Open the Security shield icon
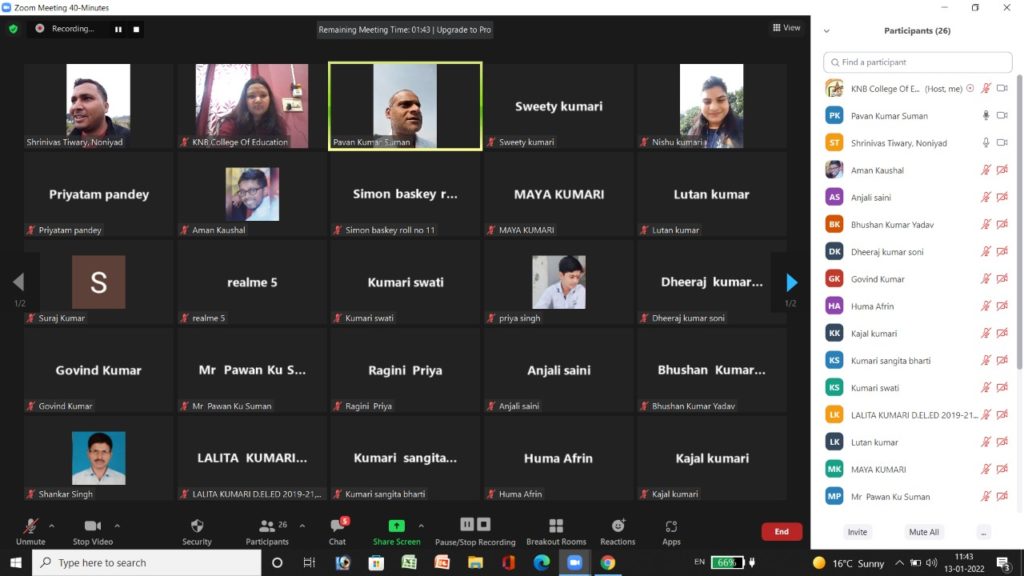Screen dimensions: 1024x576 (x=197, y=526)
